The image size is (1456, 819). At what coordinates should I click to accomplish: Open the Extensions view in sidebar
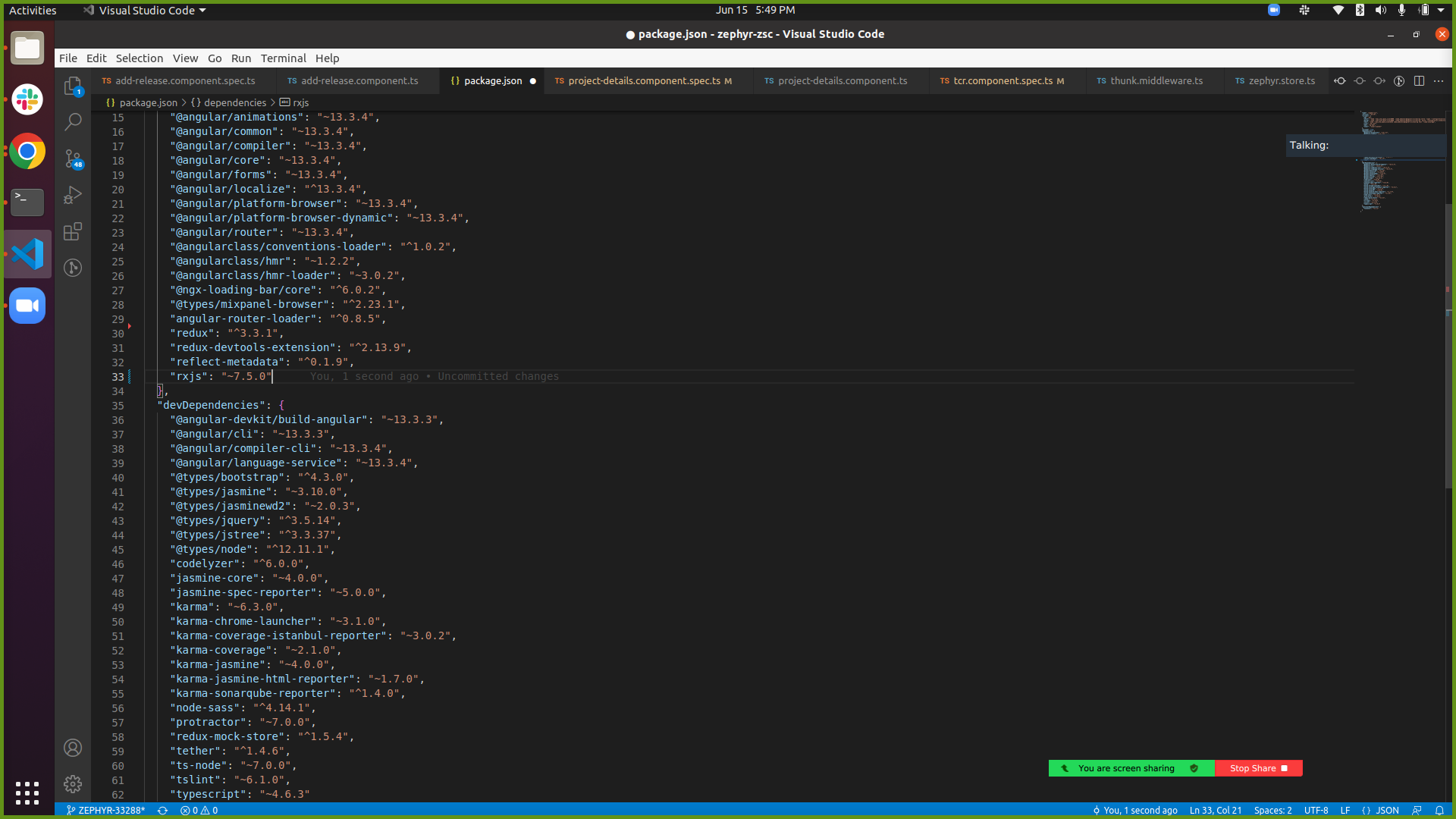(x=75, y=232)
